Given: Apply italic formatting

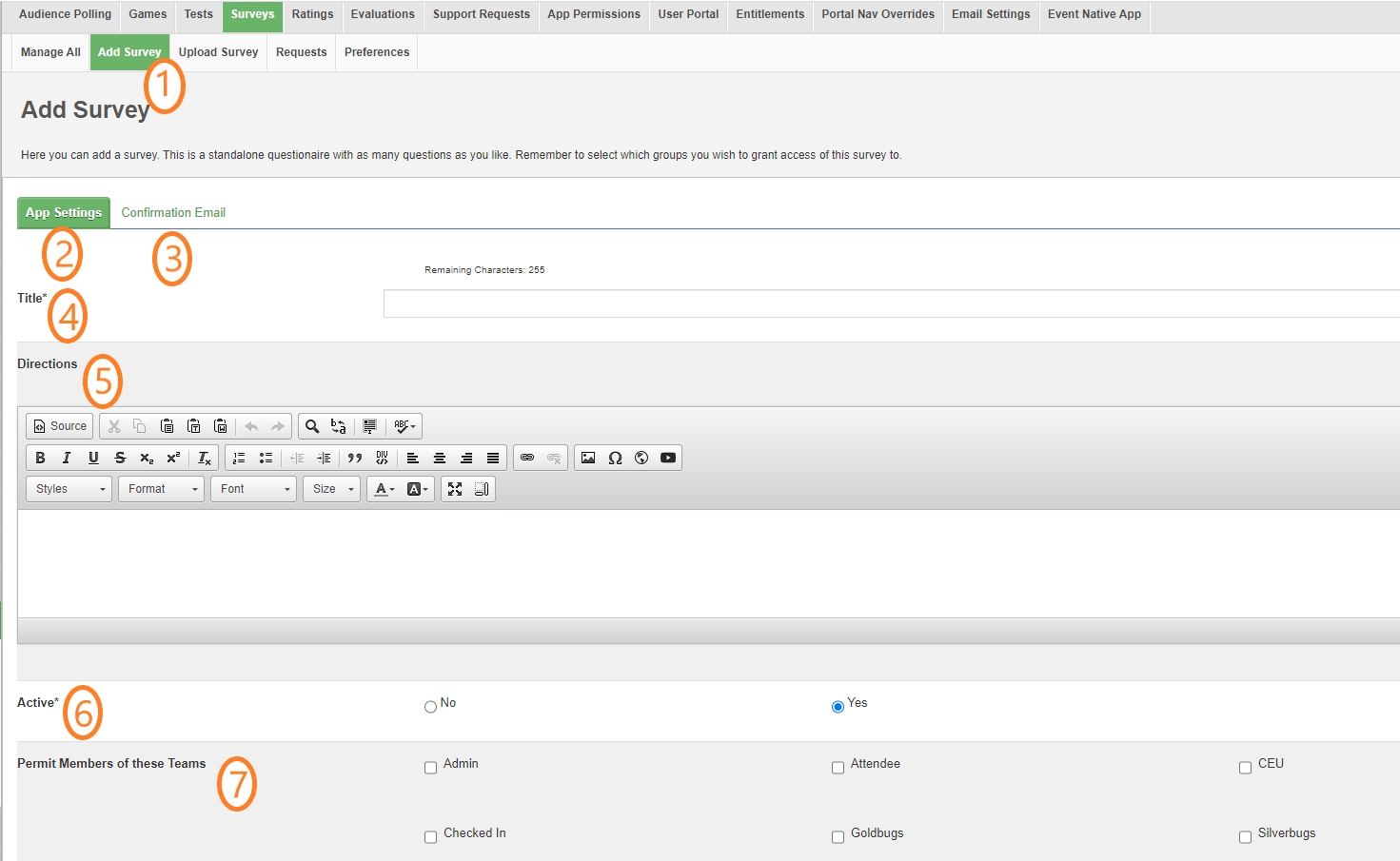Looking at the screenshot, I should [x=67, y=458].
